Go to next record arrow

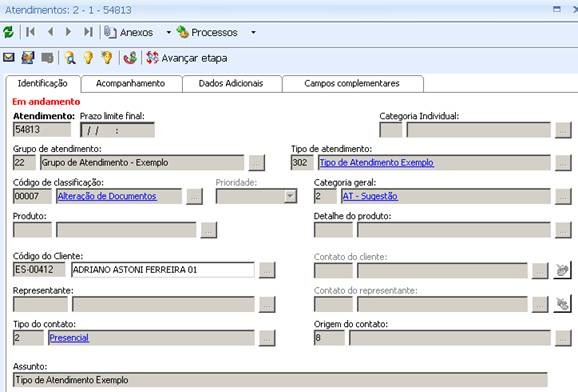click(68, 32)
